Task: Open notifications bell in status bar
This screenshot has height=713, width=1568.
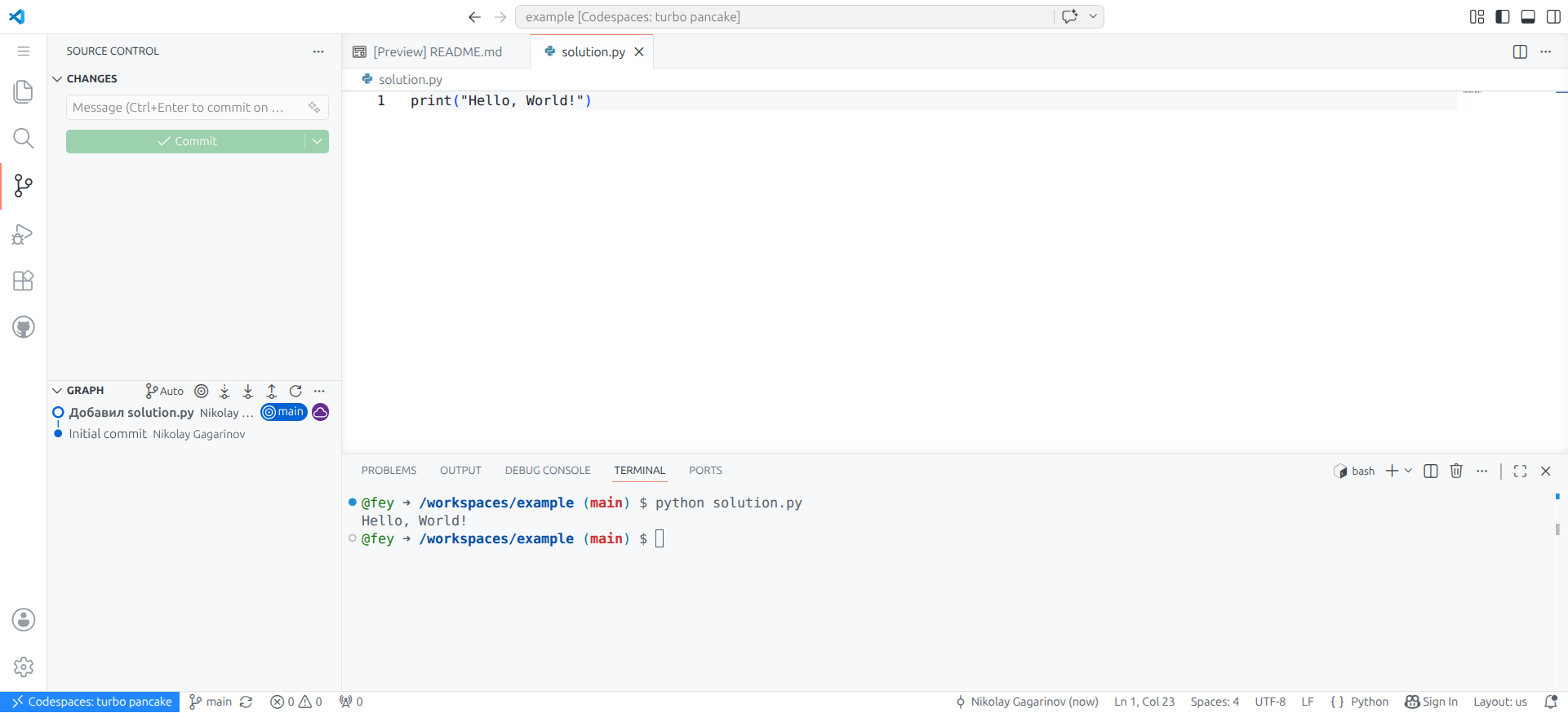Action: click(1551, 702)
